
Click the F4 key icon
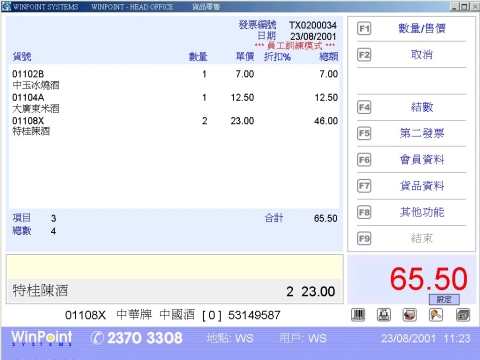tap(364, 107)
